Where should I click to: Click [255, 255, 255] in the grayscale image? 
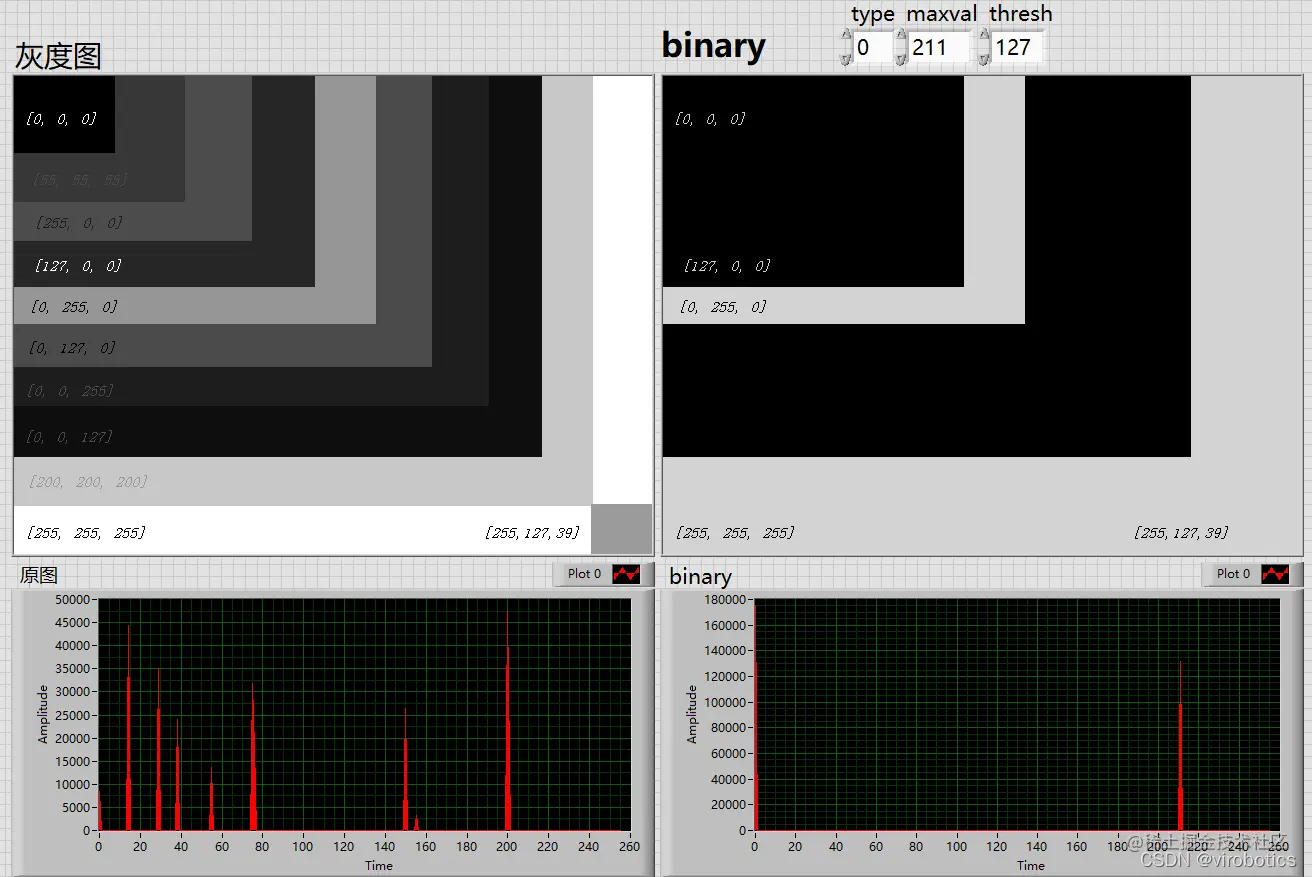click(x=86, y=533)
